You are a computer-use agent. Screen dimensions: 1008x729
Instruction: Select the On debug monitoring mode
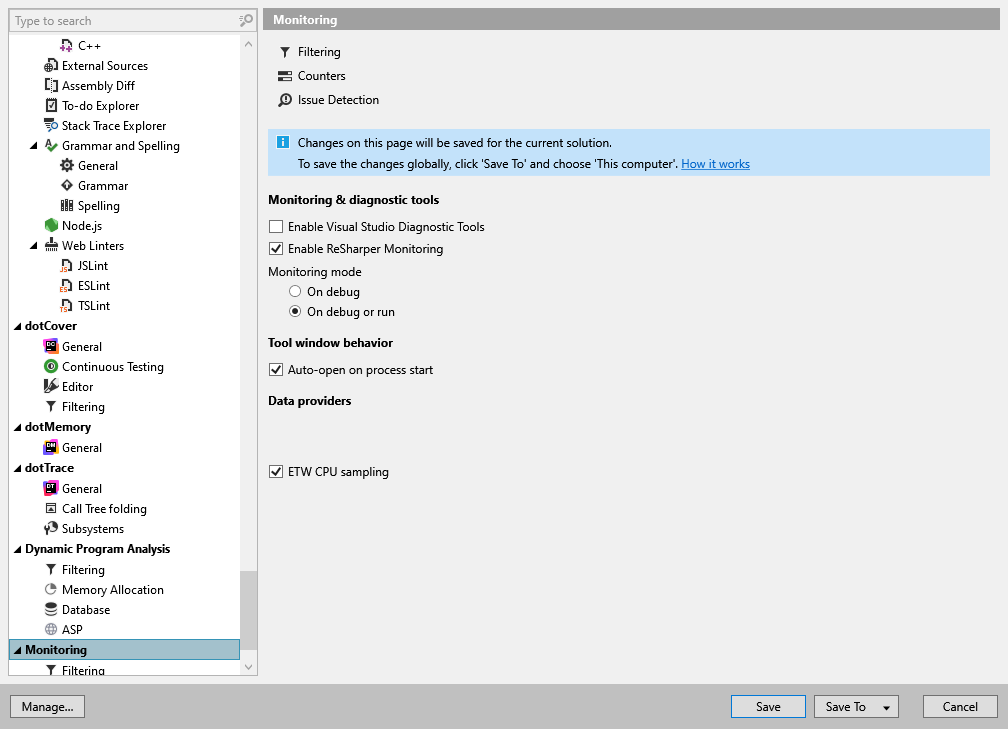click(x=295, y=291)
